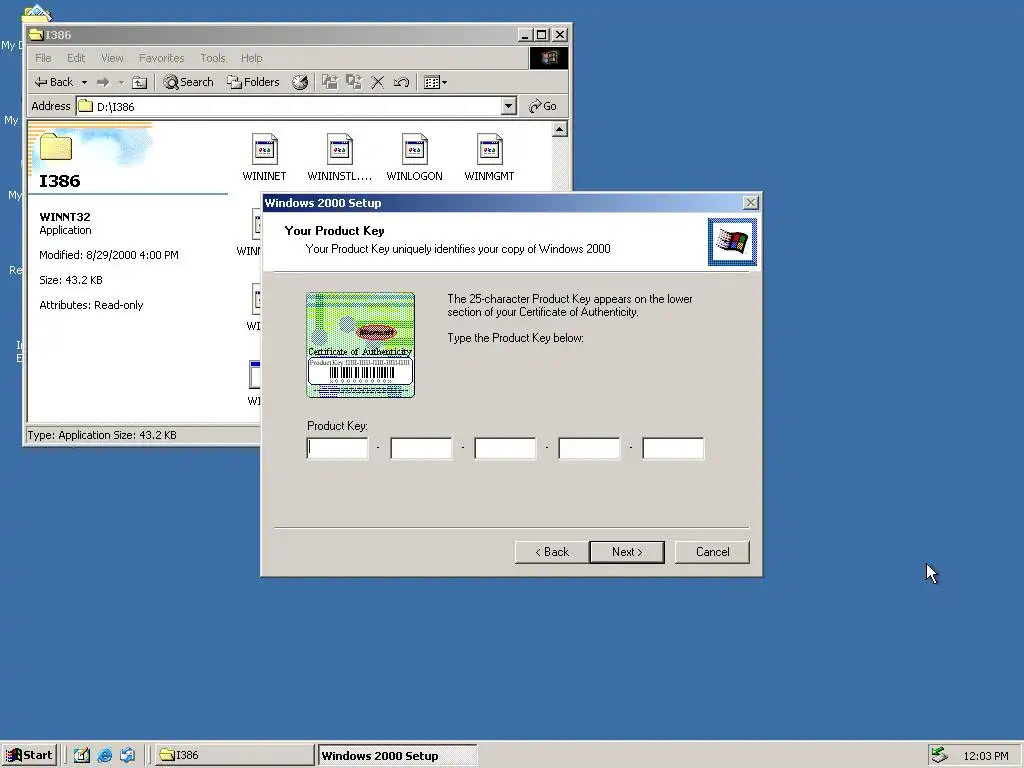Open the Search pane in Explorer toolbar
This screenshot has height=768, width=1024.
click(188, 82)
